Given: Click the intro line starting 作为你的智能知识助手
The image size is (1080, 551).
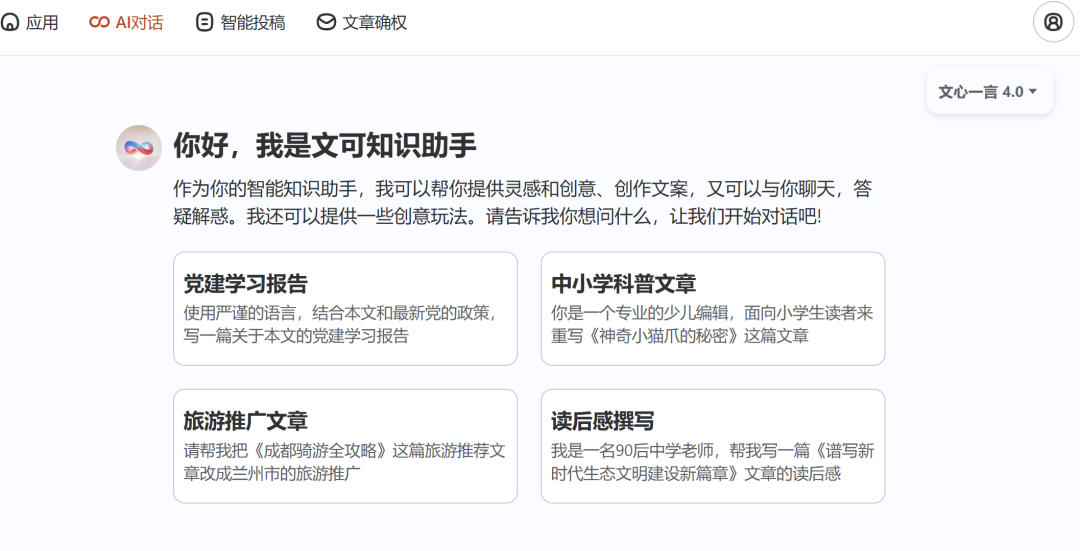Looking at the screenshot, I should [523, 189].
